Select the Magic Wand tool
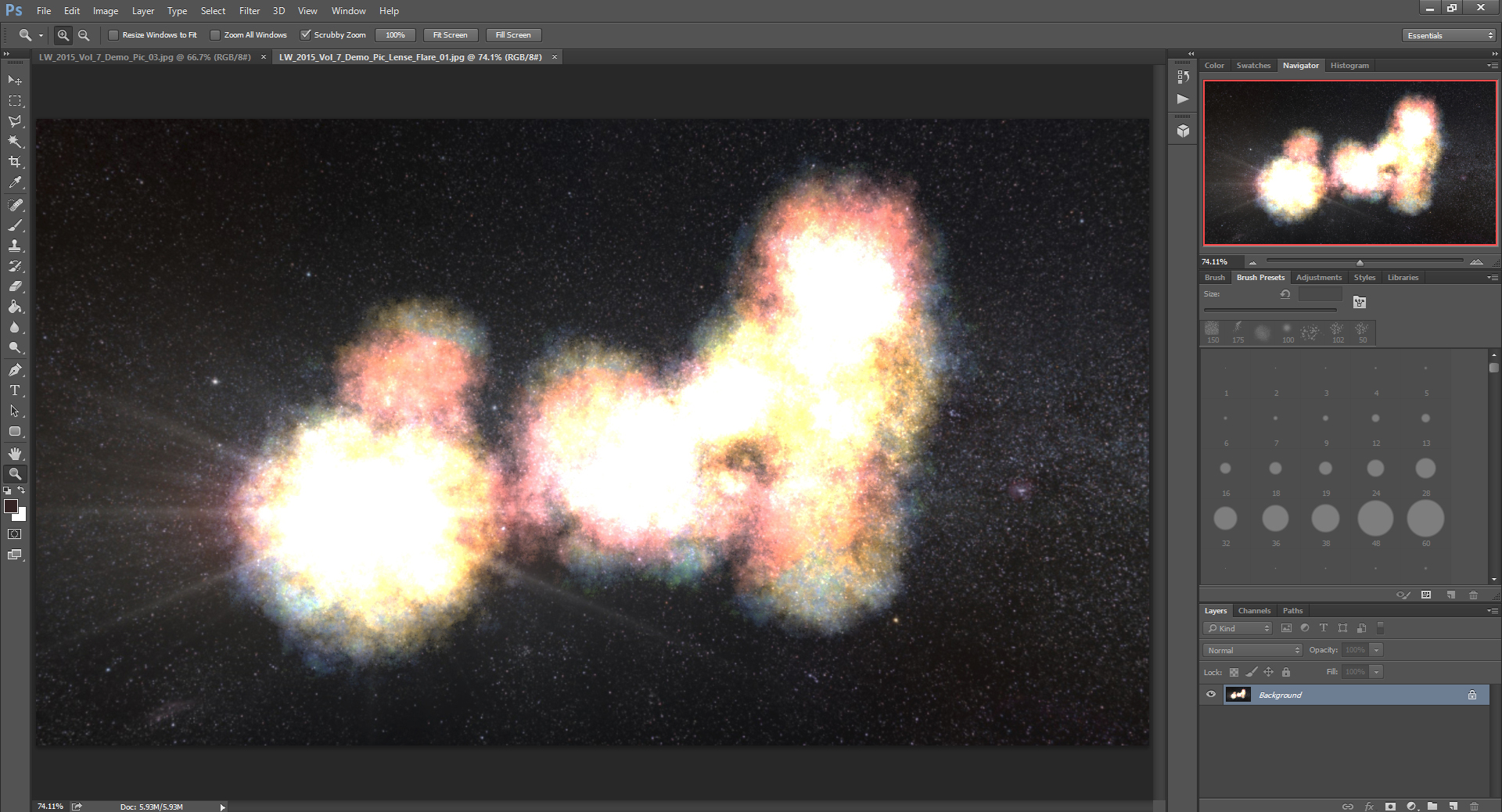 (x=15, y=142)
